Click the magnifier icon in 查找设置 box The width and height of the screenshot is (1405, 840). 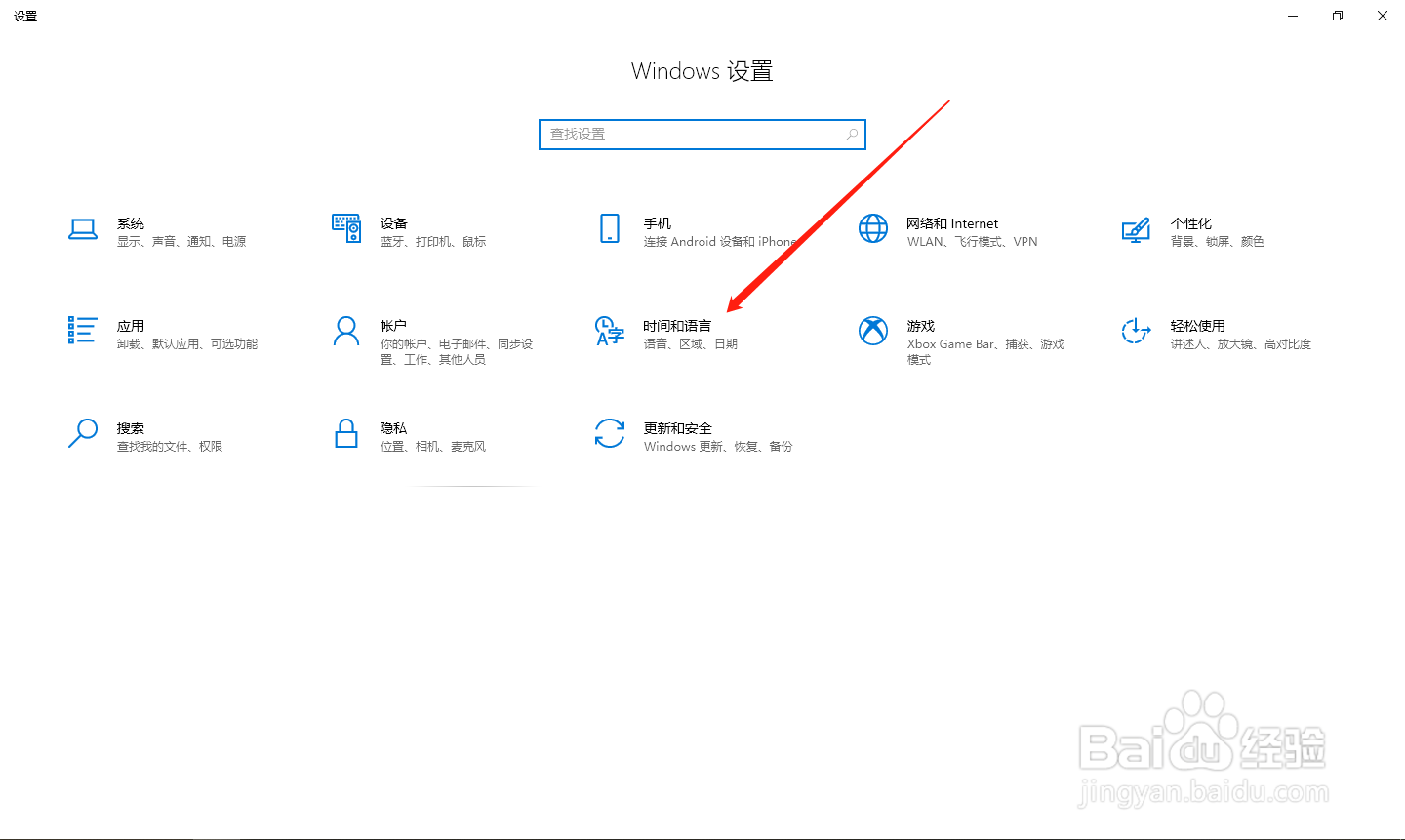click(852, 134)
